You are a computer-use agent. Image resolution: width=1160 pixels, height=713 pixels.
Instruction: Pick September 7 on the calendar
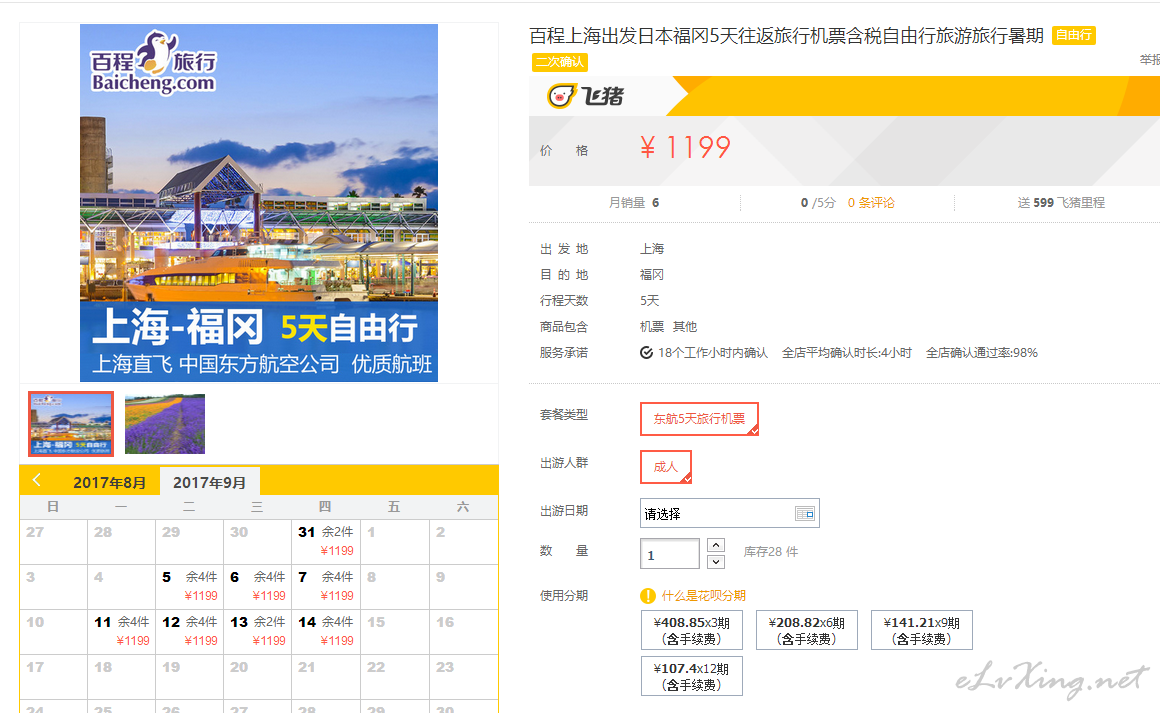coord(326,587)
